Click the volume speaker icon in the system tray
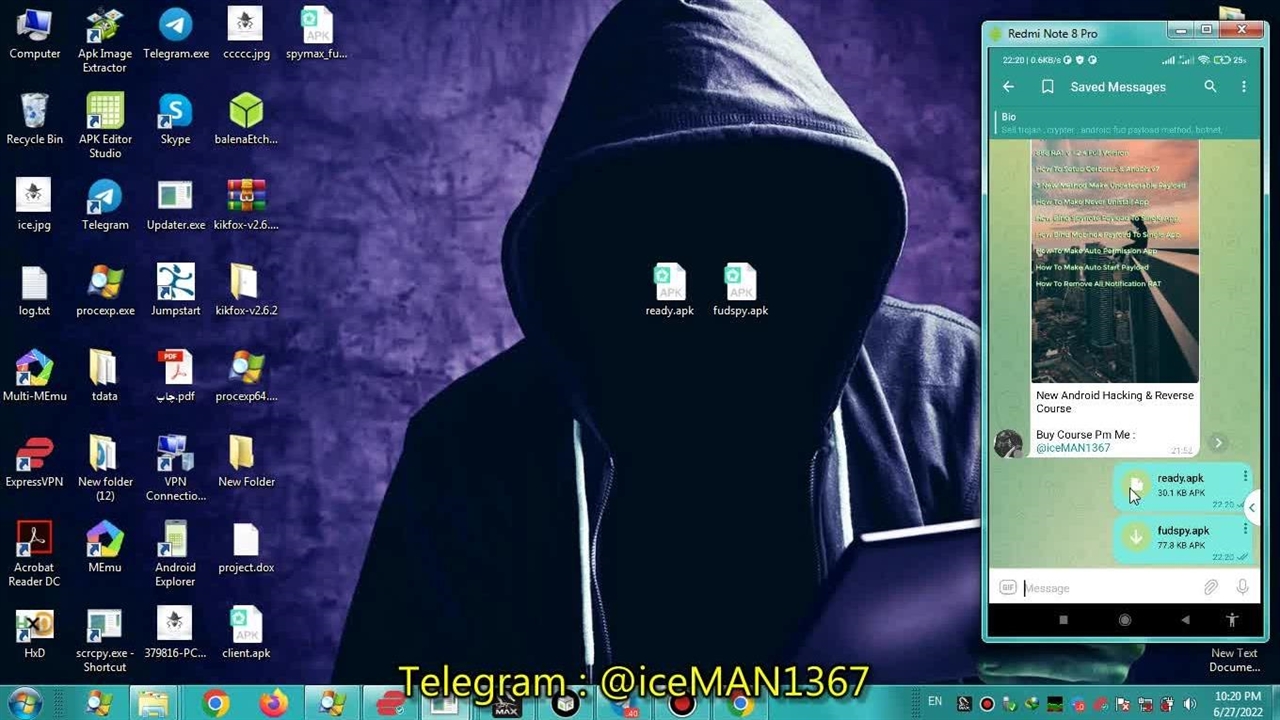This screenshot has width=1280, height=720. [1190, 704]
